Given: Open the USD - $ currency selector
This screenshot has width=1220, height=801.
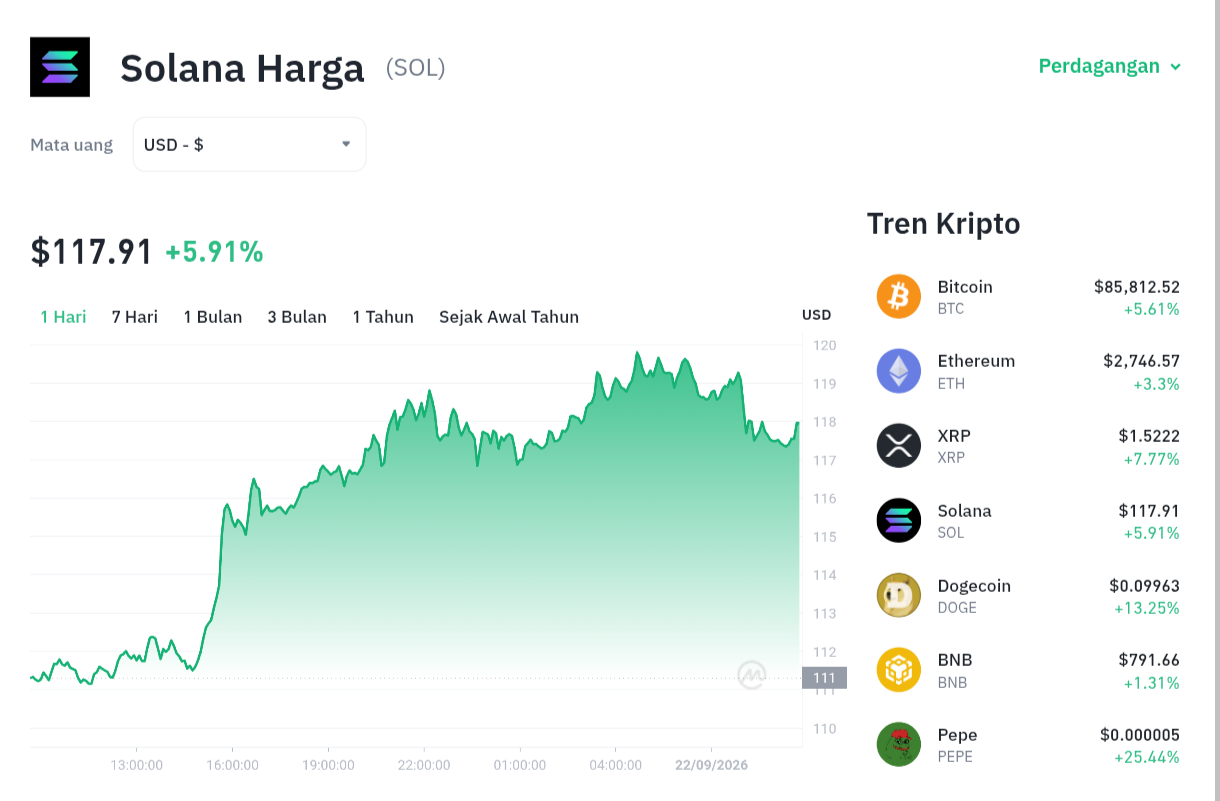Looking at the screenshot, I should click(249, 144).
